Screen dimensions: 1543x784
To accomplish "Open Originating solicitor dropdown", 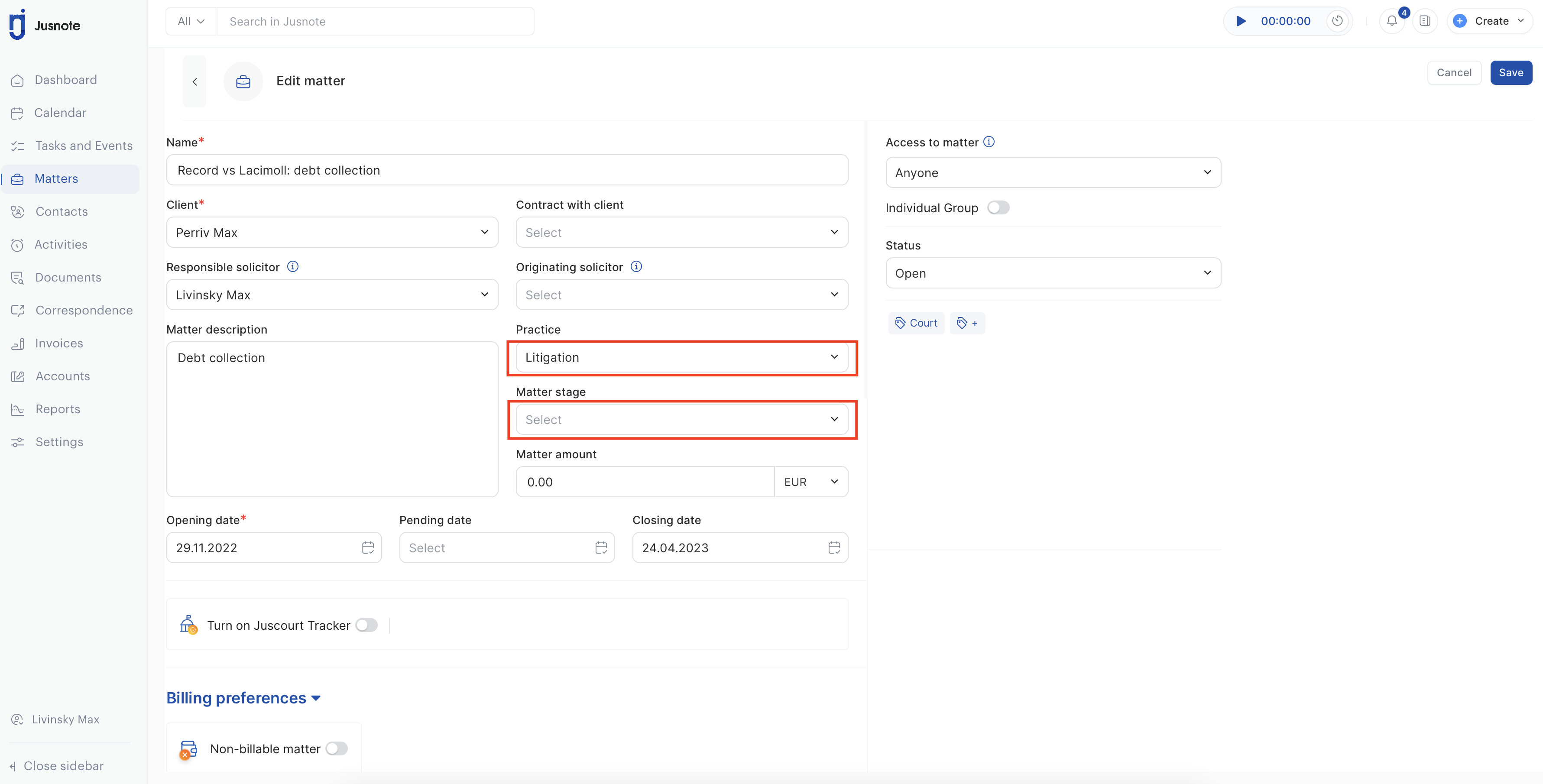I will pos(682,295).
